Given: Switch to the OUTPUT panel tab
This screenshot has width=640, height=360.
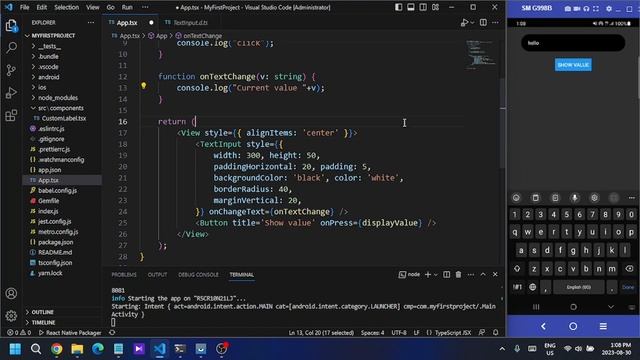Looking at the screenshot, I should coord(157,275).
